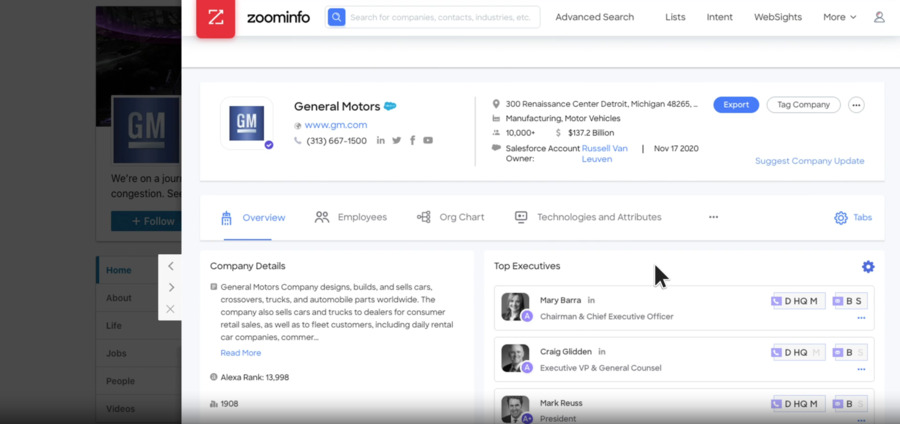Open WebSights in top navigation

click(778, 17)
